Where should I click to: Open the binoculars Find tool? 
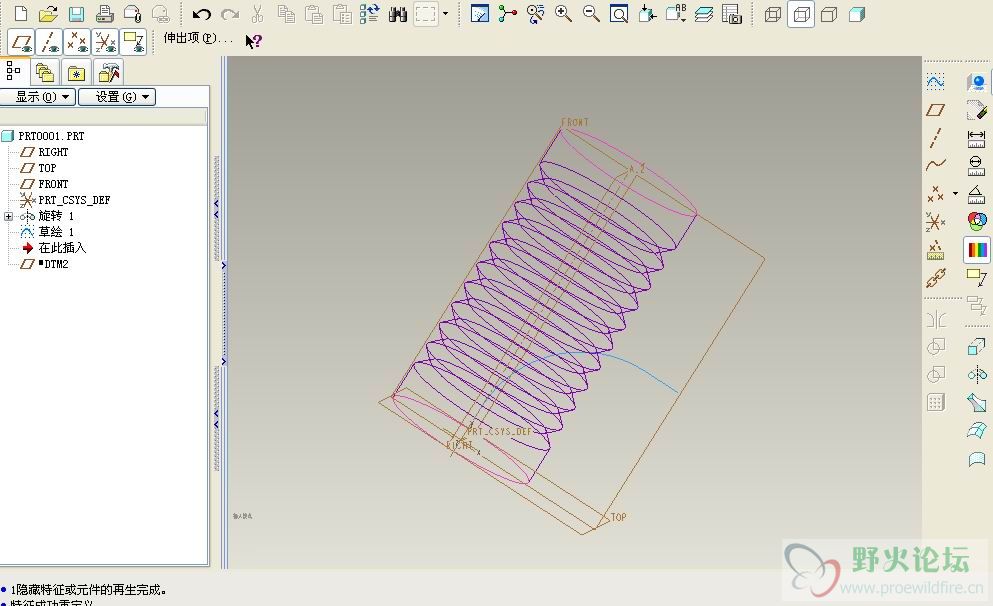point(398,14)
